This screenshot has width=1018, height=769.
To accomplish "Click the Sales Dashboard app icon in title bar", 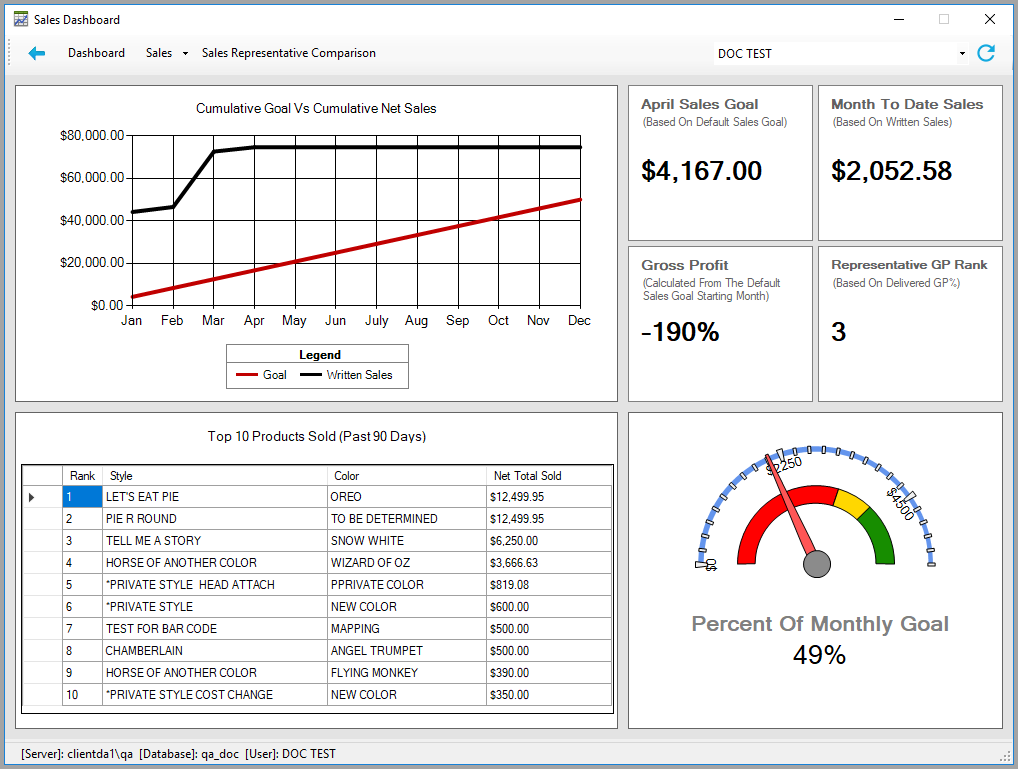I will (21, 19).
